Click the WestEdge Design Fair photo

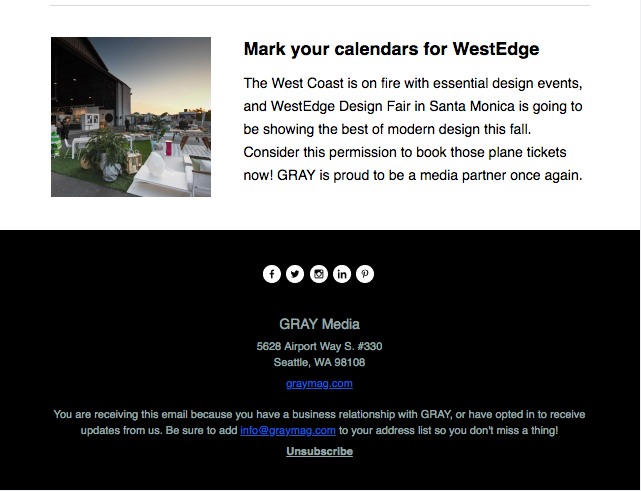point(131,117)
